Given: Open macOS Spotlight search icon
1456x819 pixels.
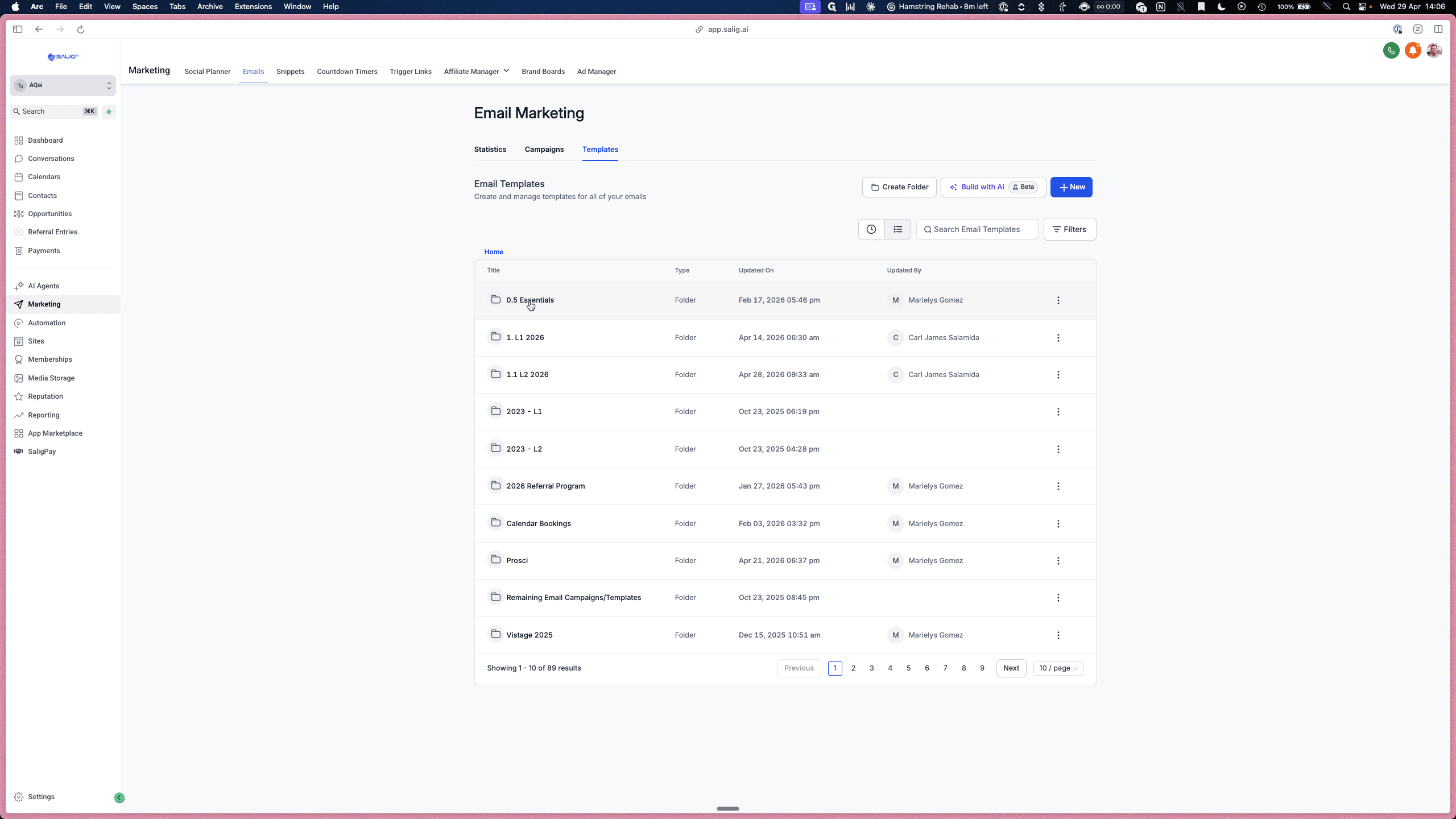Looking at the screenshot, I should pos(1346,7).
